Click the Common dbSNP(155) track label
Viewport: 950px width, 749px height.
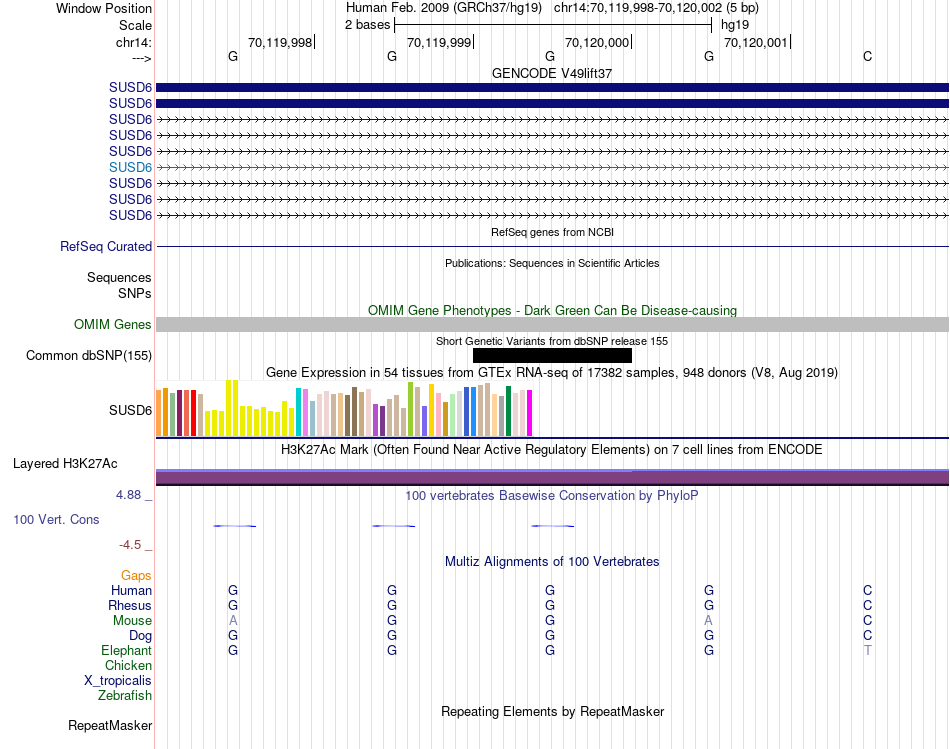pyautogui.click(x=89, y=356)
